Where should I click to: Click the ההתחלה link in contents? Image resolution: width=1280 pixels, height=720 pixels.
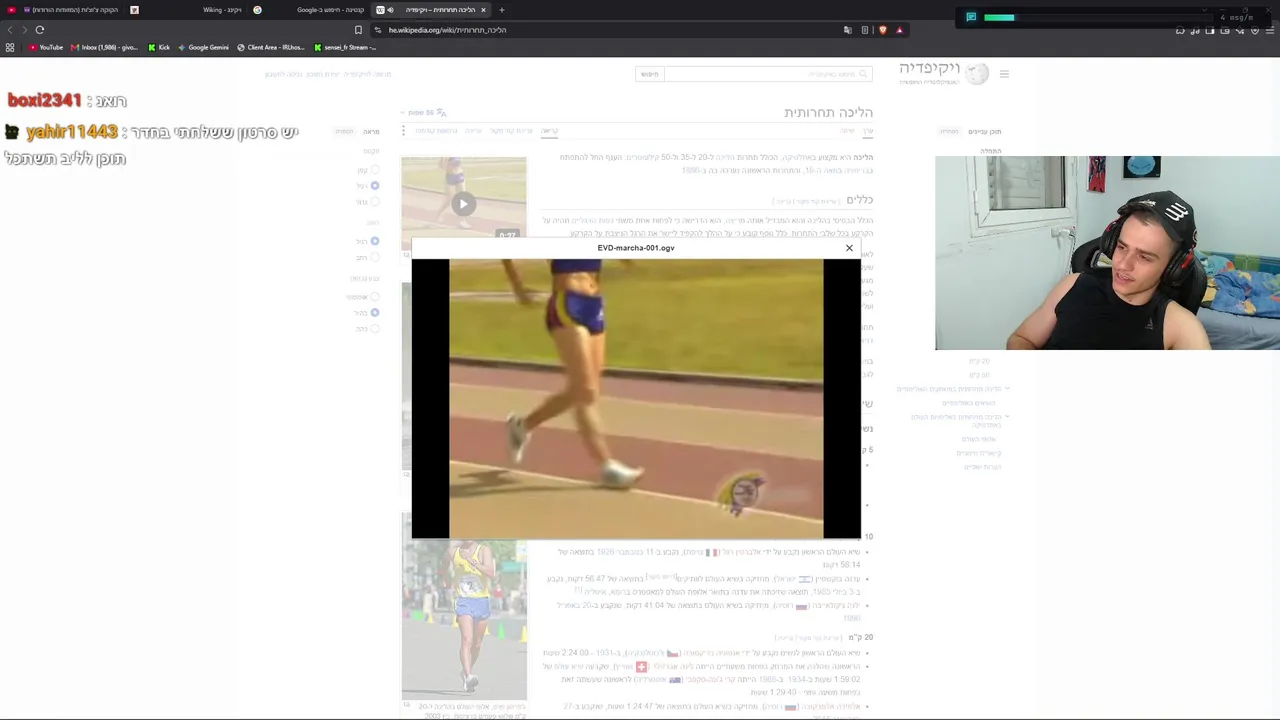(x=991, y=151)
